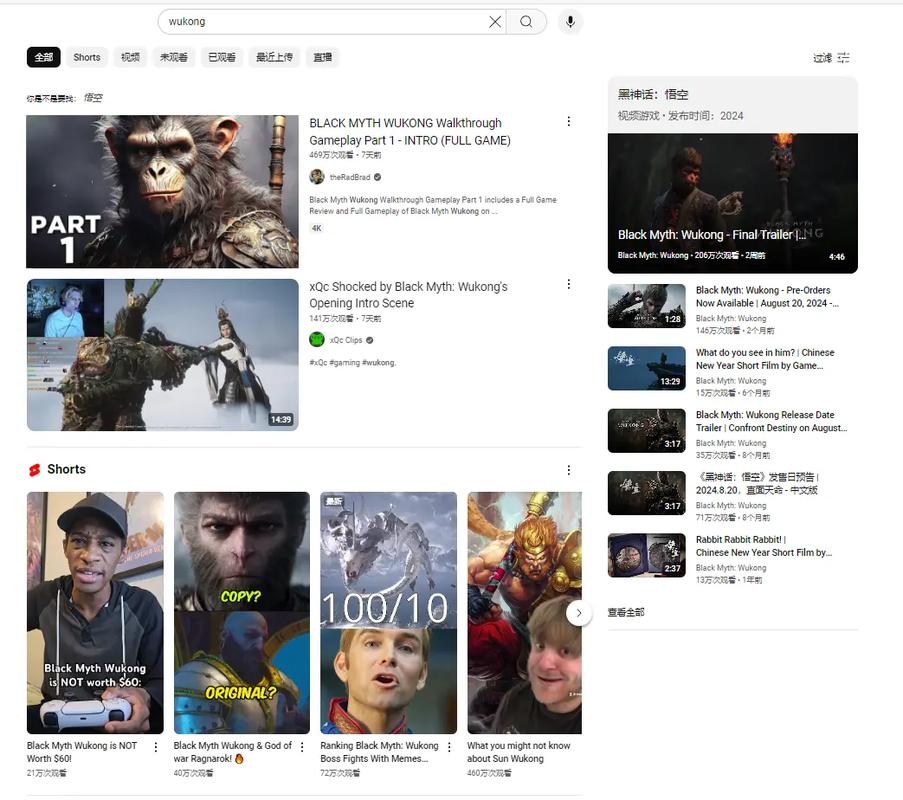Click 'What do you see in him?' title
Viewport: 903px width, 800px height.
(x=765, y=359)
